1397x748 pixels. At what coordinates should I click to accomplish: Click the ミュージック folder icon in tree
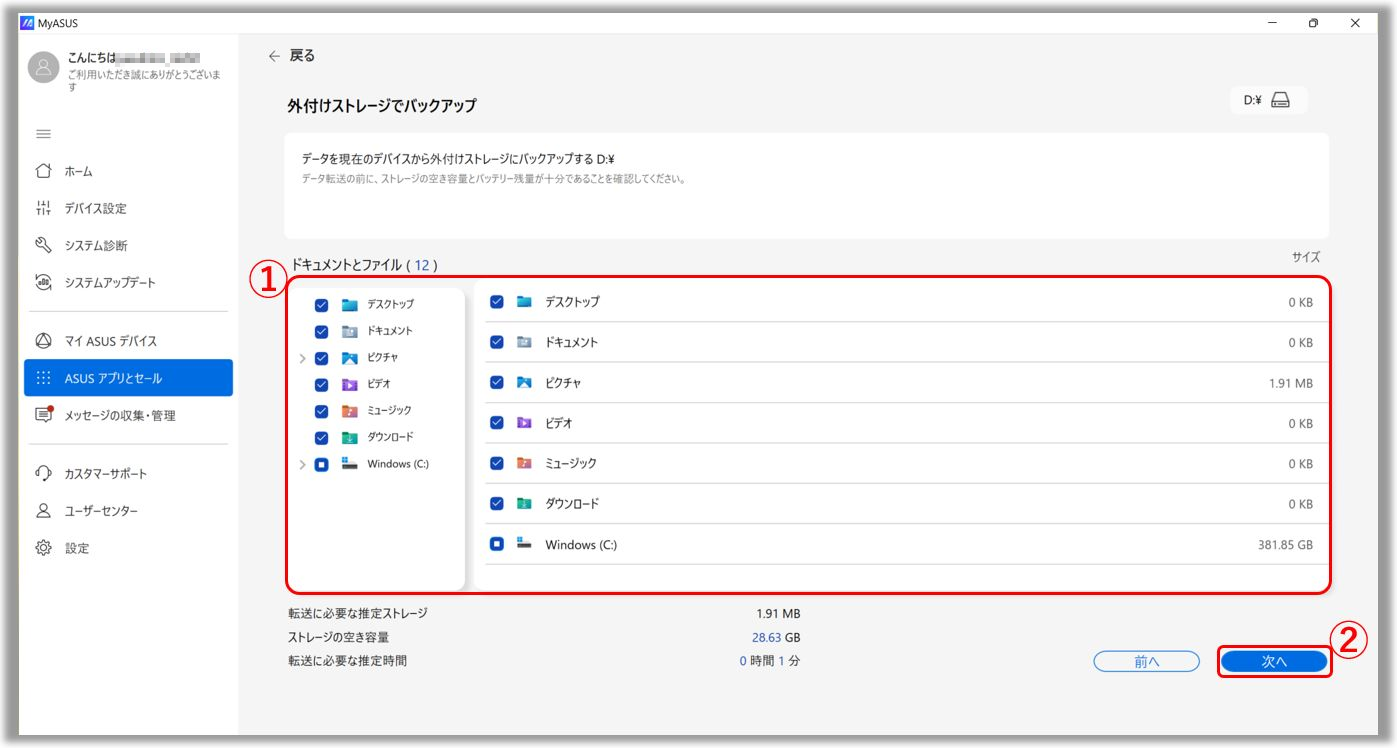(349, 411)
